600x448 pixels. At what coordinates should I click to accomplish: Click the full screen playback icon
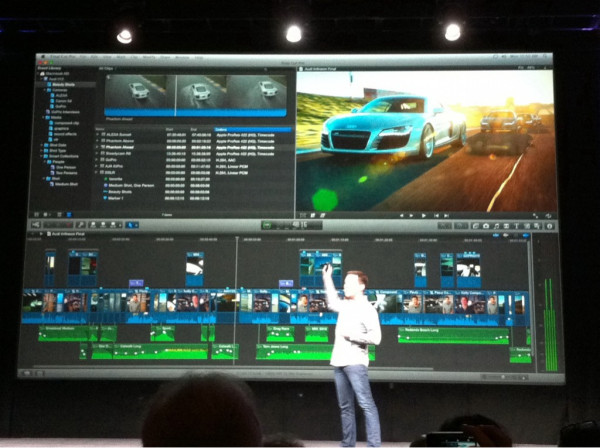pyautogui.click(x=535, y=216)
